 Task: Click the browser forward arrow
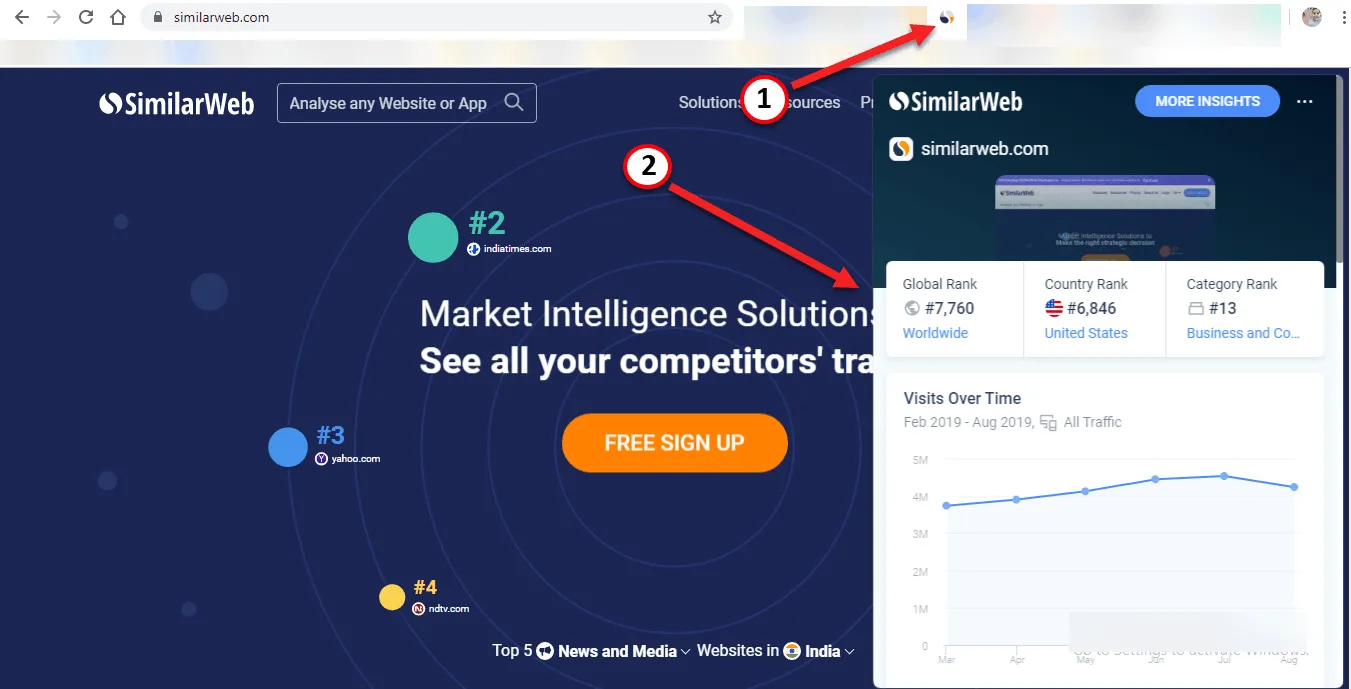(x=54, y=17)
